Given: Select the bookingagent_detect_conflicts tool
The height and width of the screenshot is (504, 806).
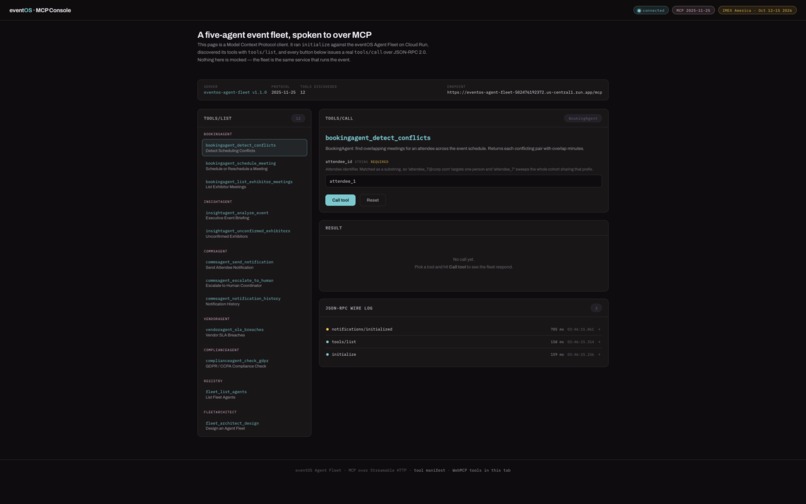Looking at the screenshot, I should coord(254,148).
